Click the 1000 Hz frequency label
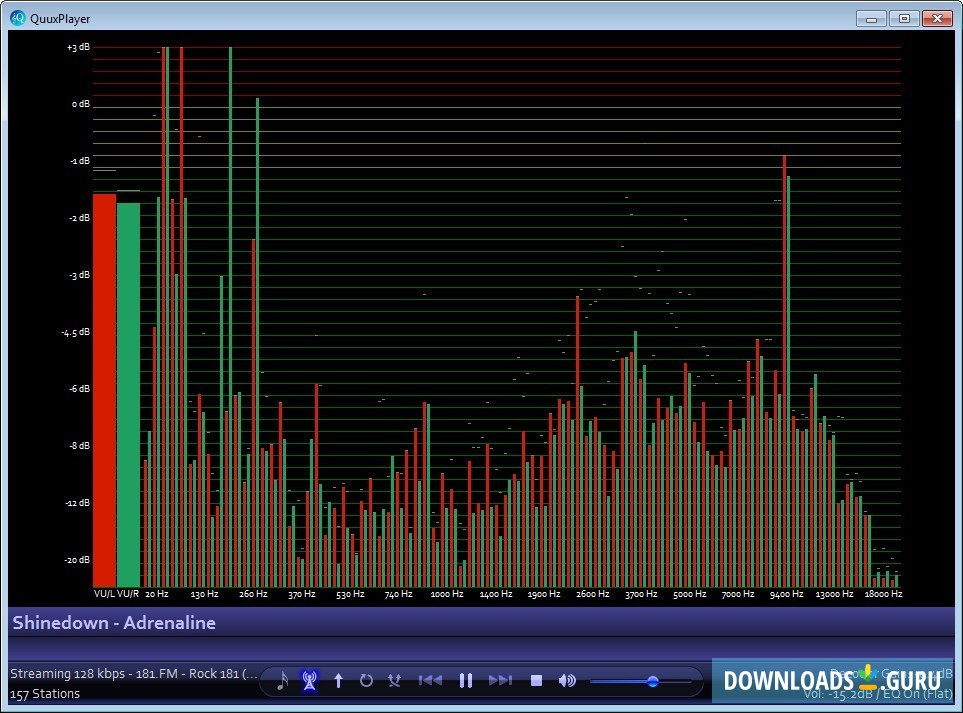Screen dimensions: 963x713 pyautogui.click(x=446, y=594)
